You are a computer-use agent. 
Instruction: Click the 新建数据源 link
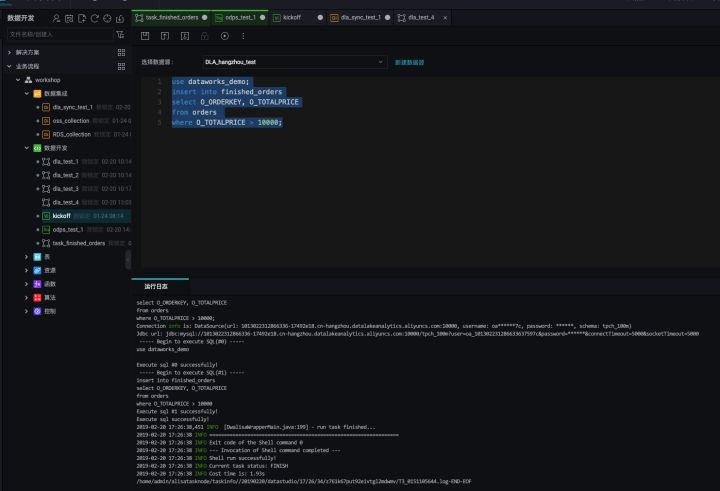tap(409, 62)
